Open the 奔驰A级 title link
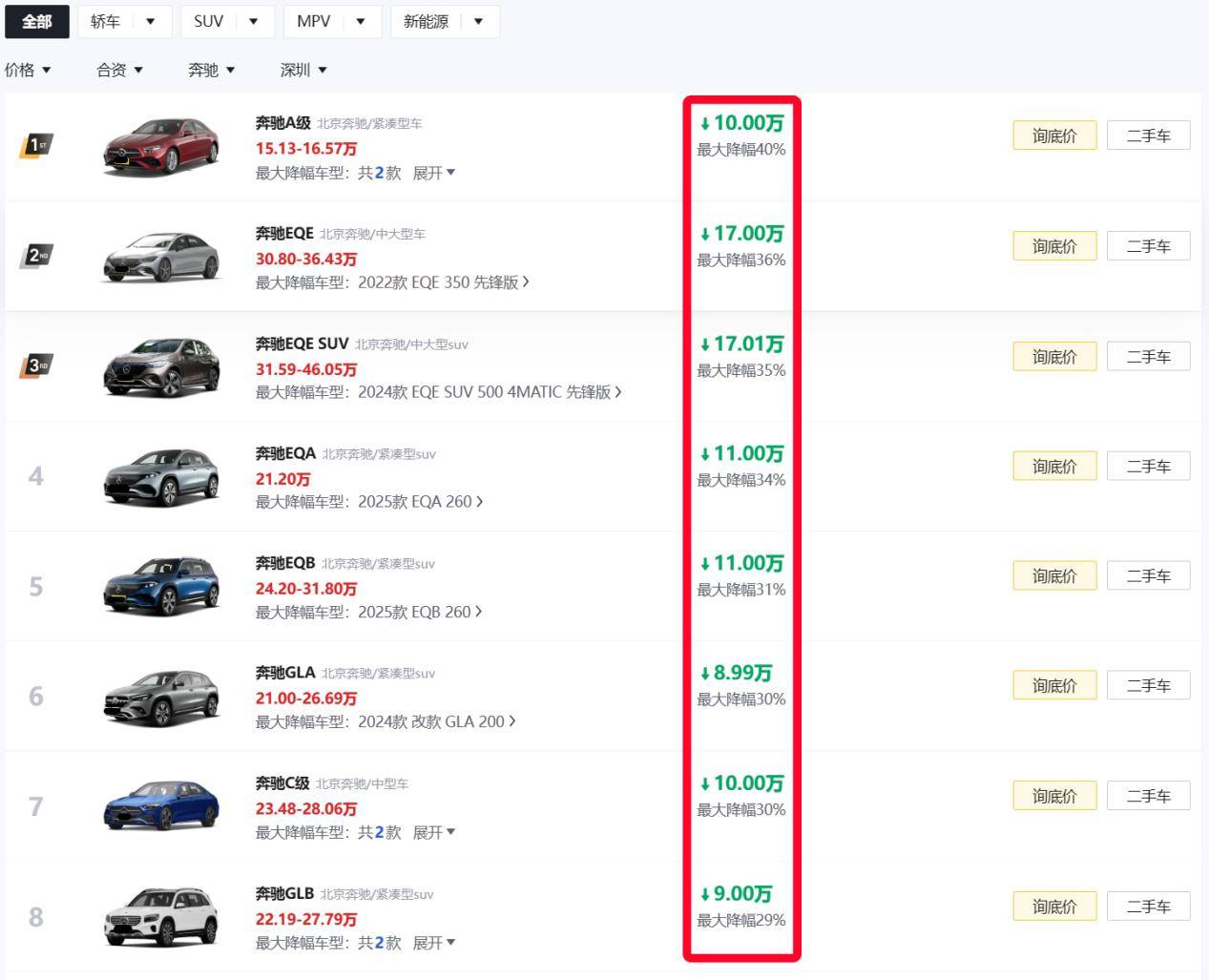 click(282, 122)
